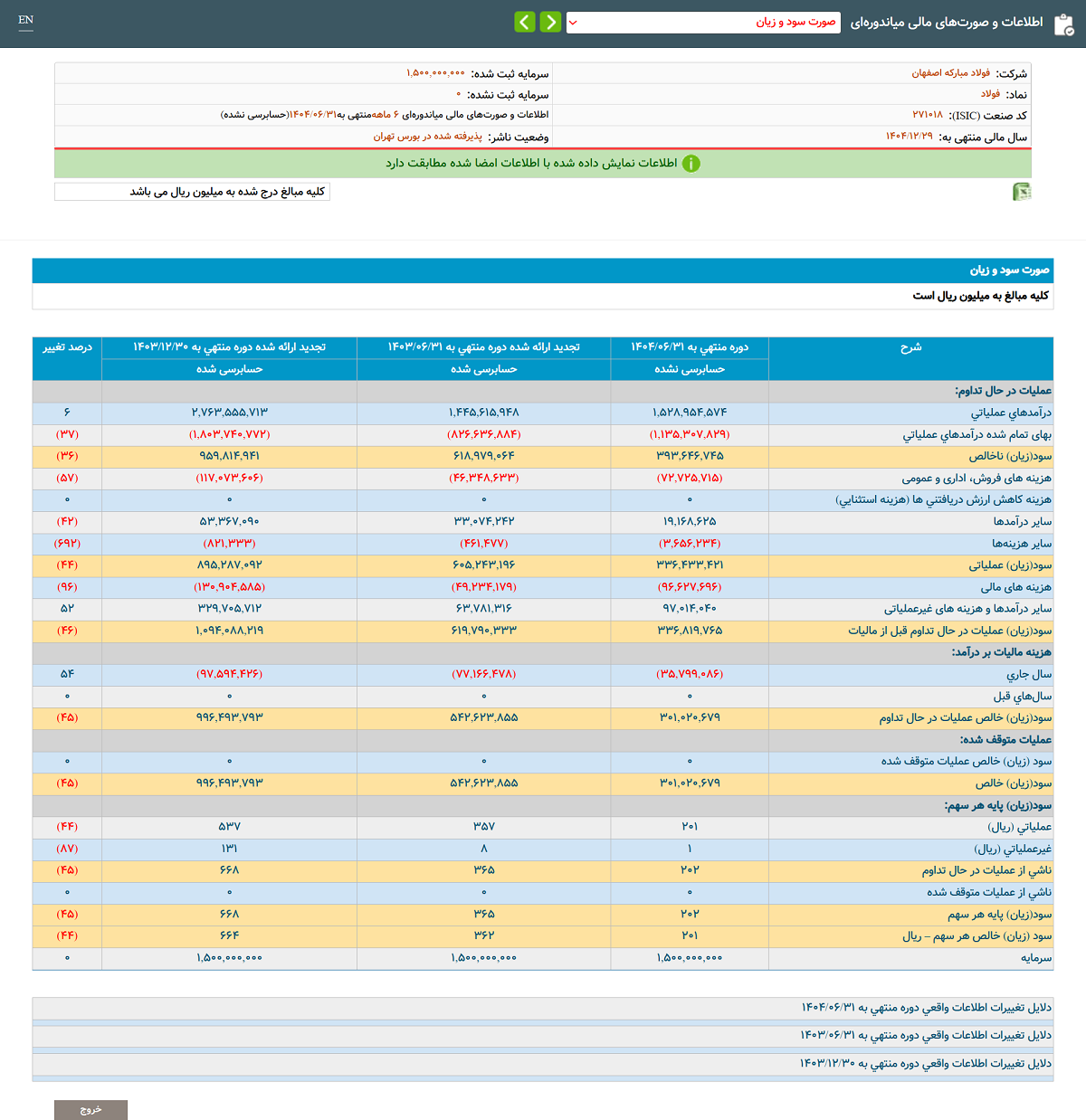The width and height of the screenshot is (1086, 1120).
Task: Open the صورت سود و زیان dropdown
Action: (703, 23)
